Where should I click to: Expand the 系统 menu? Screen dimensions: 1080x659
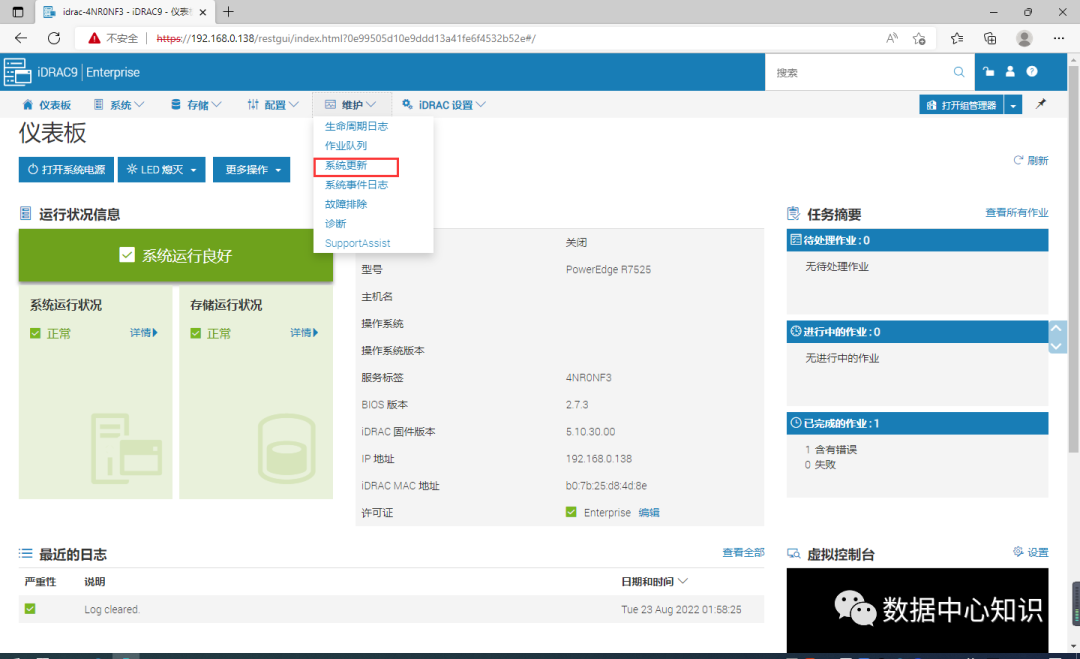[119, 105]
